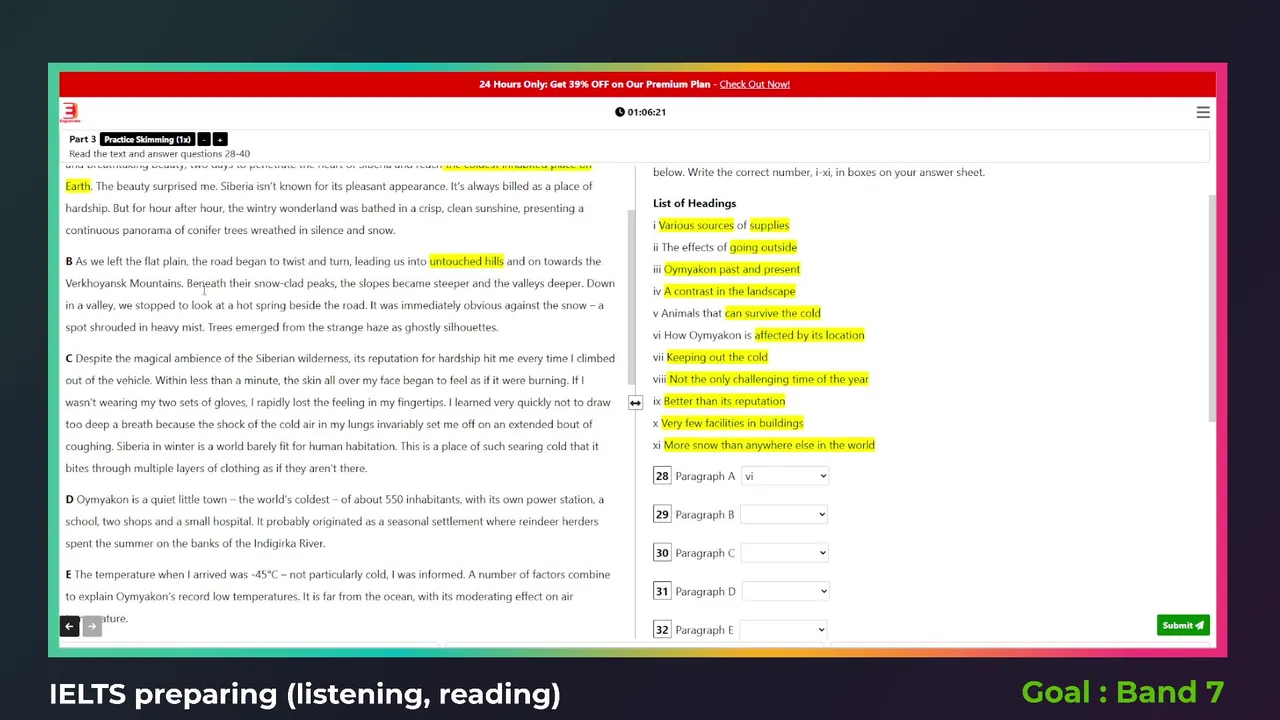Follow the Check Out Now! link
This screenshot has width=1280, height=720.
[755, 84]
